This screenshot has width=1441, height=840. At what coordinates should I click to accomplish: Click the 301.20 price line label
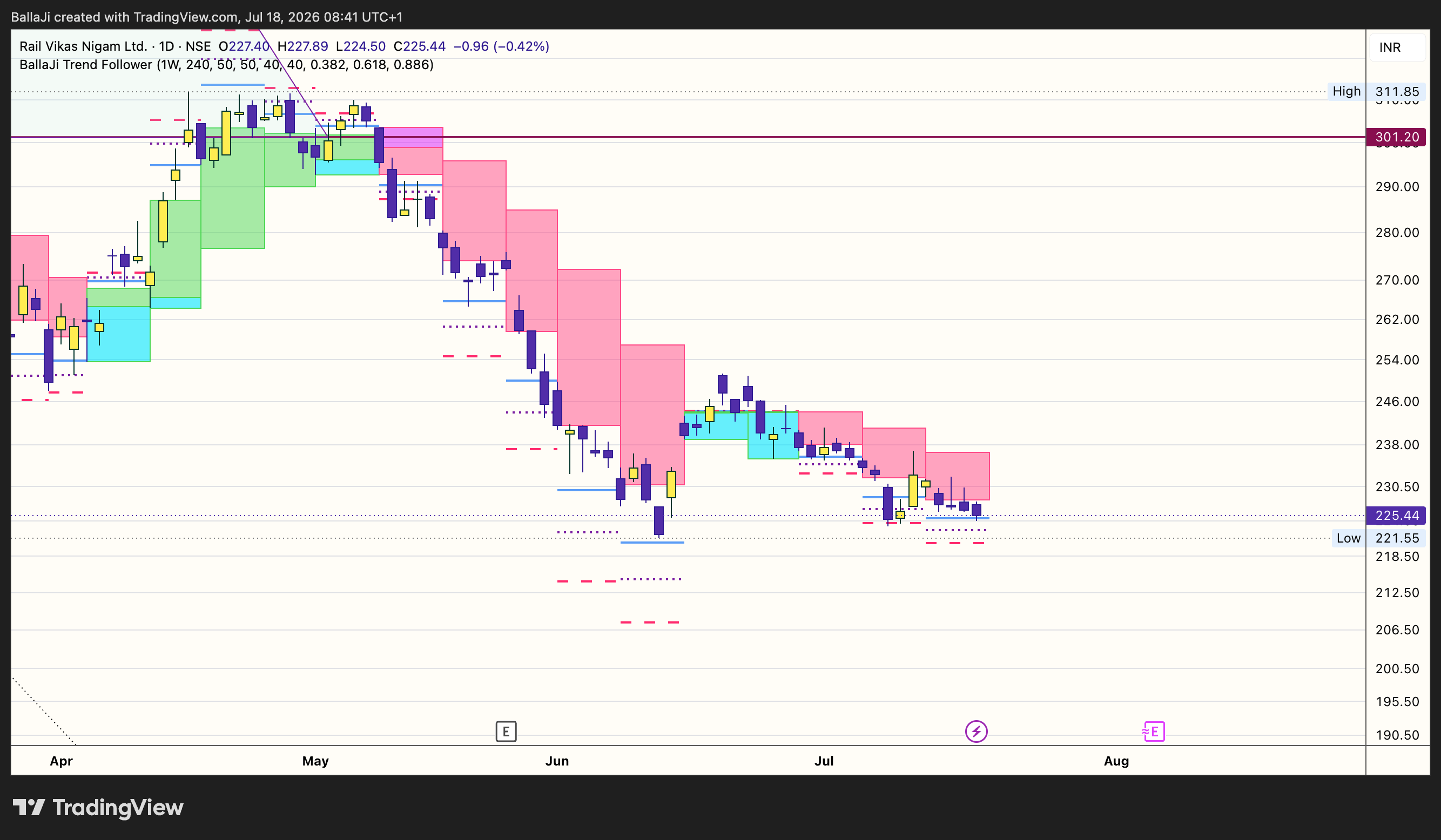(x=1396, y=137)
